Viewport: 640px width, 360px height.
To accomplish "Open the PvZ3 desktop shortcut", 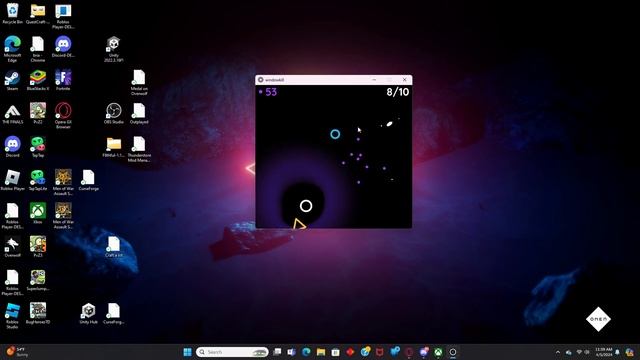I will 38,247.
